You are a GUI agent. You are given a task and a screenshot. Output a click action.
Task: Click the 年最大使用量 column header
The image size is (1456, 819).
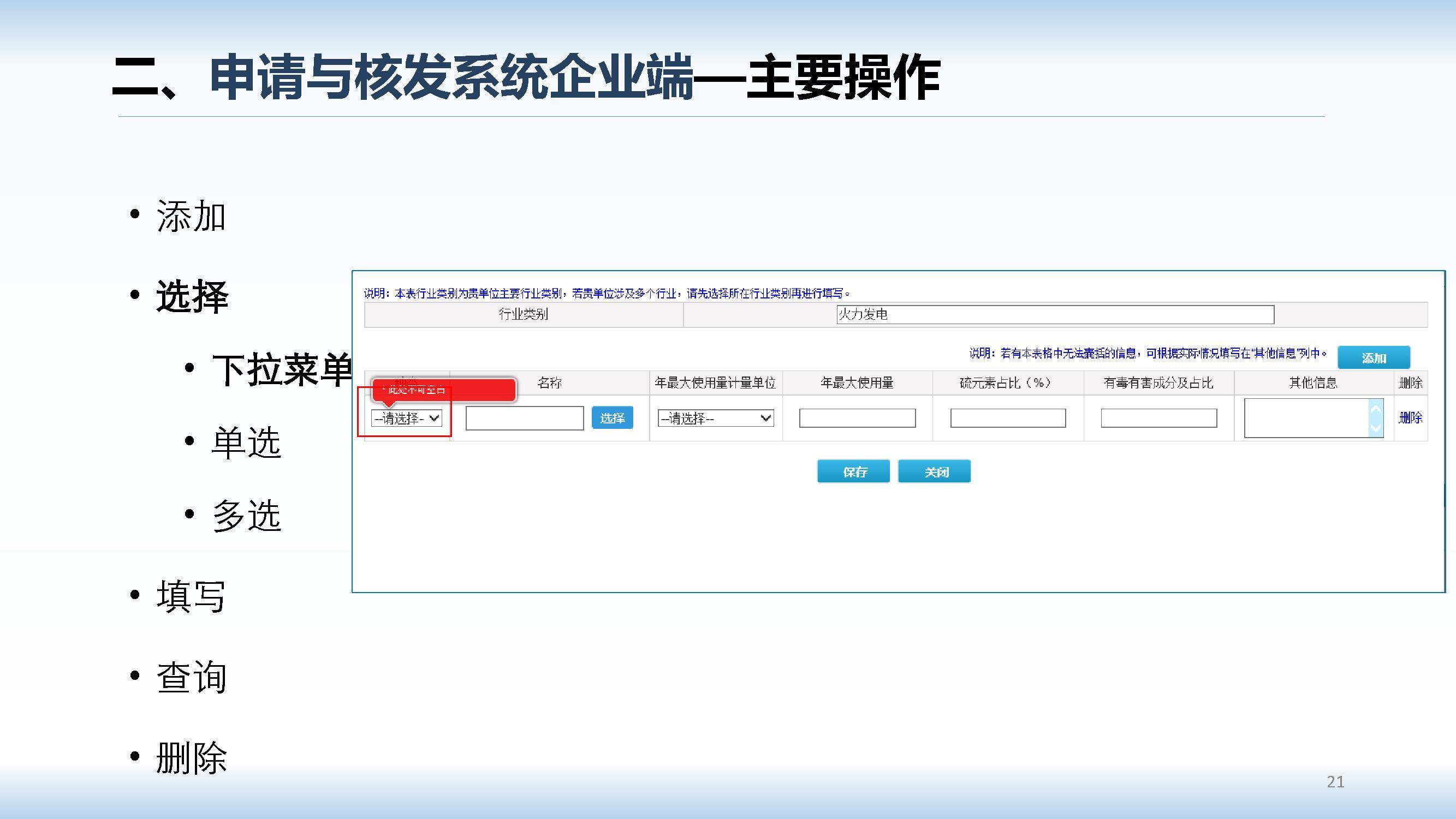tap(857, 384)
